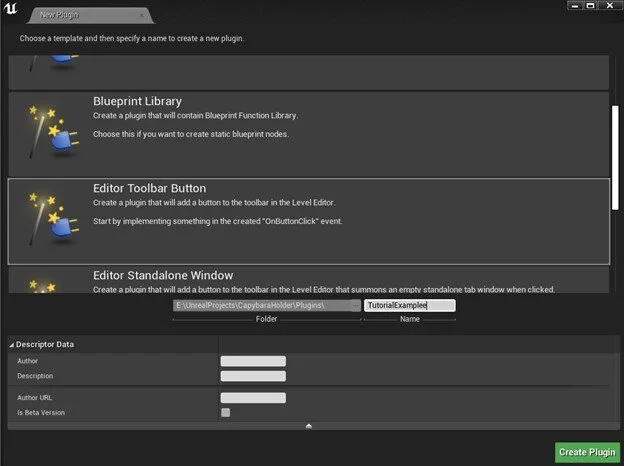This screenshot has height=466, width=624.
Task: Collapse the Descriptor Data section
Action: tap(12, 345)
